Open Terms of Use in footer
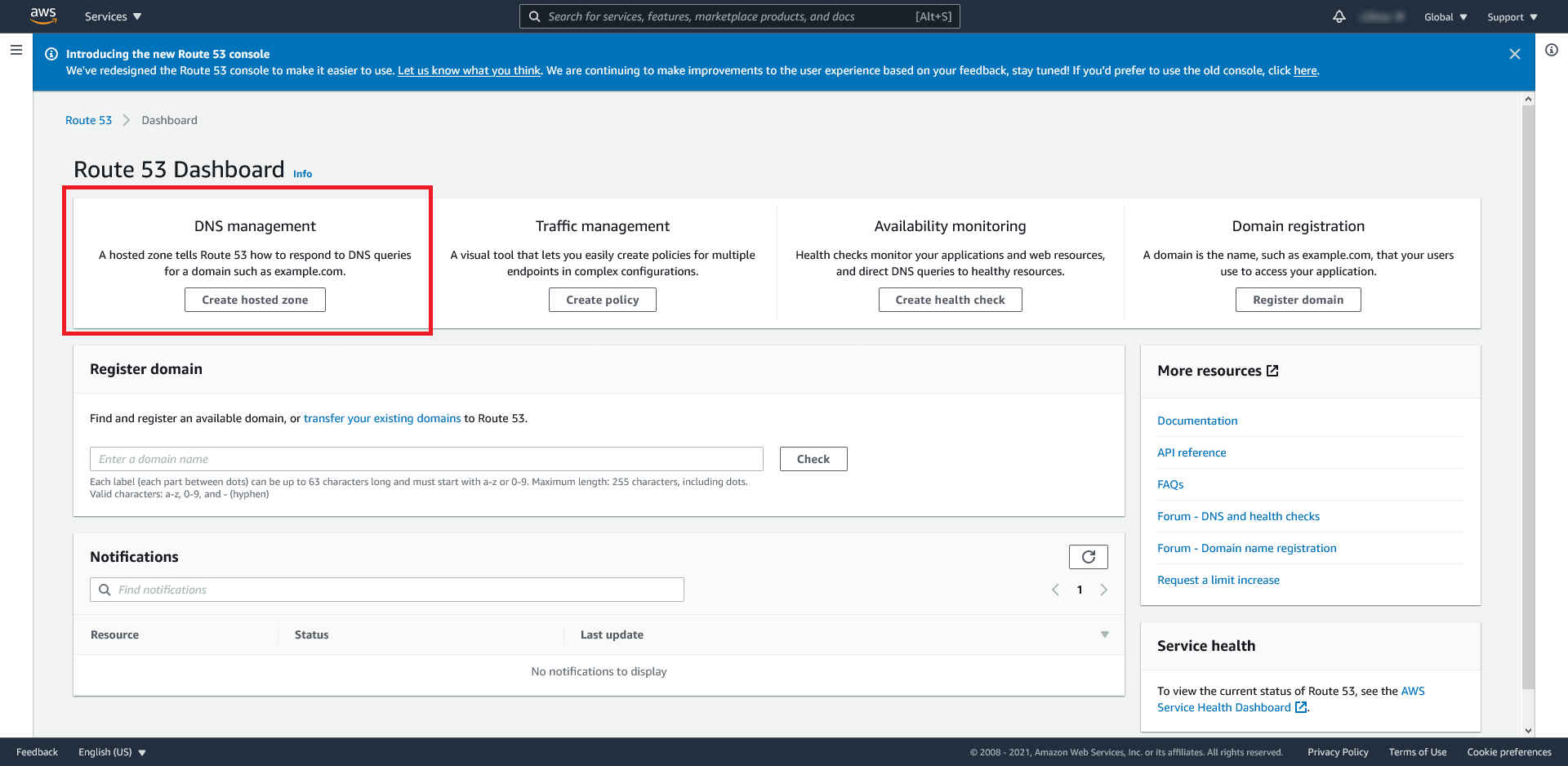 1418,752
